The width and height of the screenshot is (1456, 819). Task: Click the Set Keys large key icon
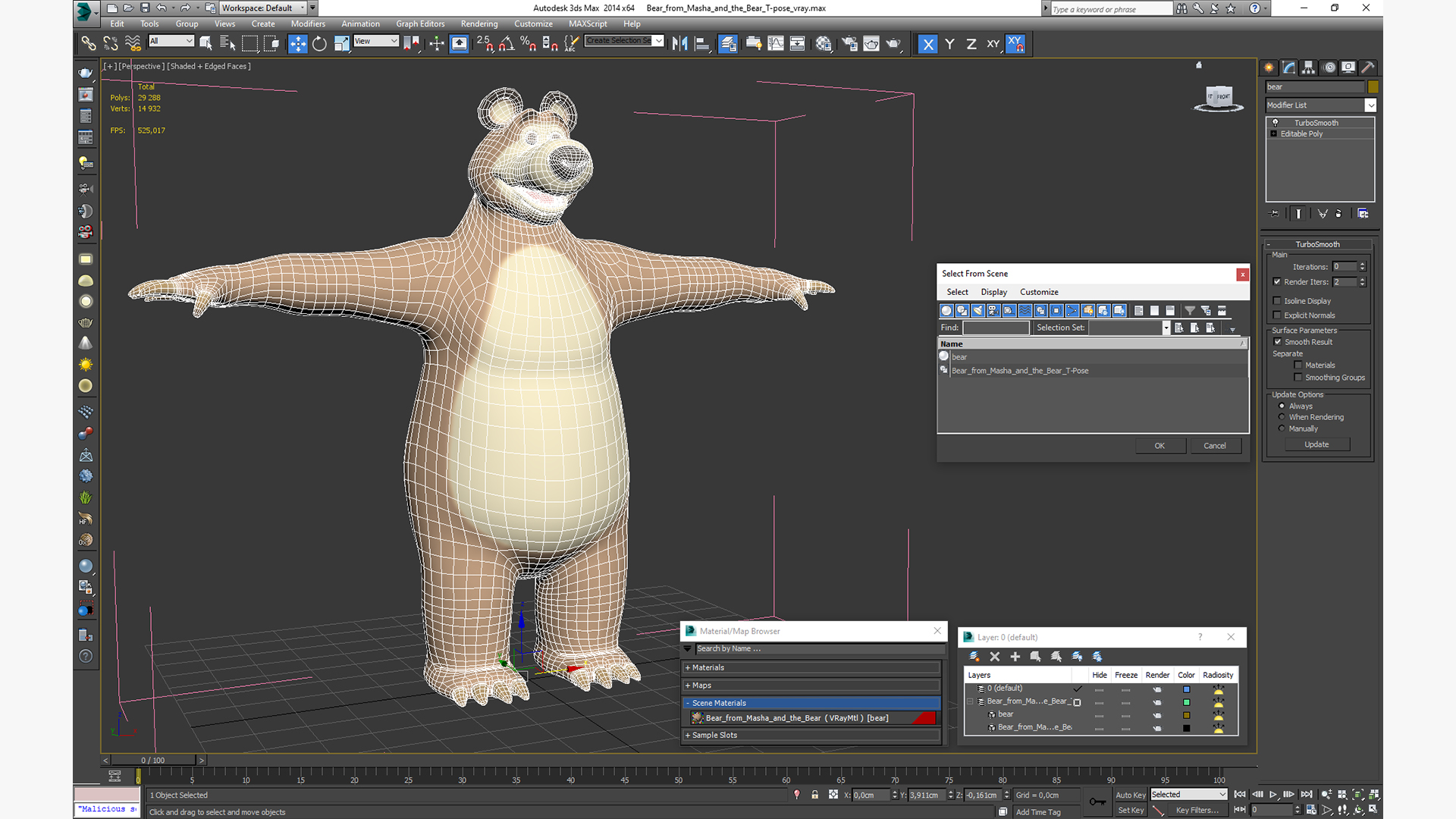(x=1097, y=802)
